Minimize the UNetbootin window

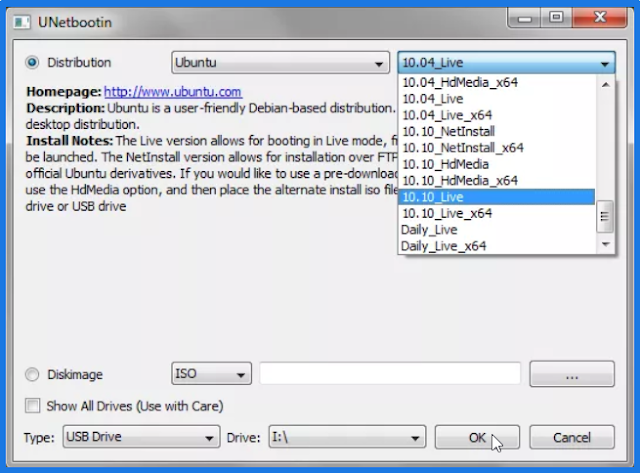point(524,18)
